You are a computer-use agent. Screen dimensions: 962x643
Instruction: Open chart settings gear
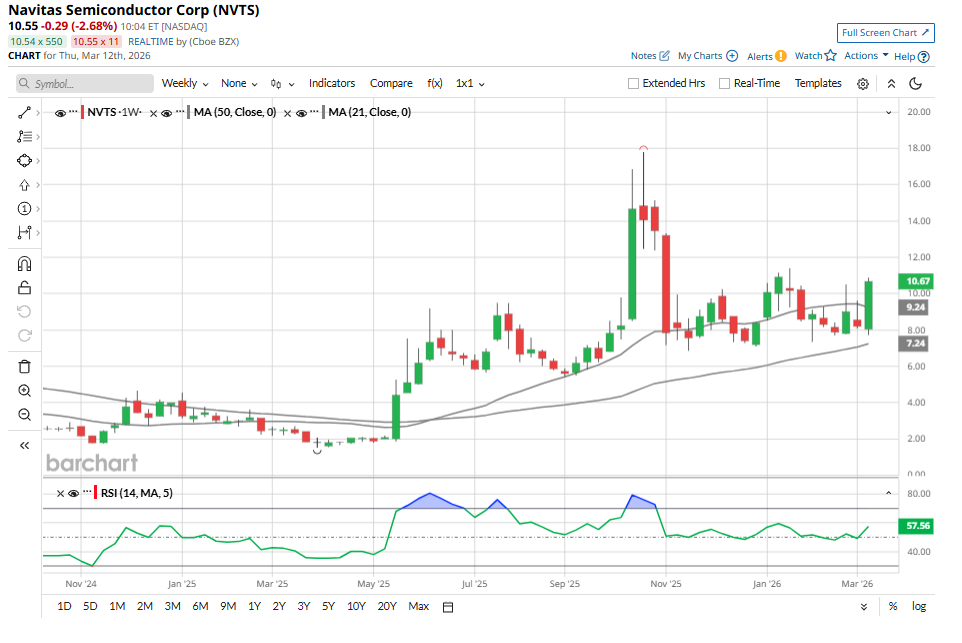tap(863, 84)
